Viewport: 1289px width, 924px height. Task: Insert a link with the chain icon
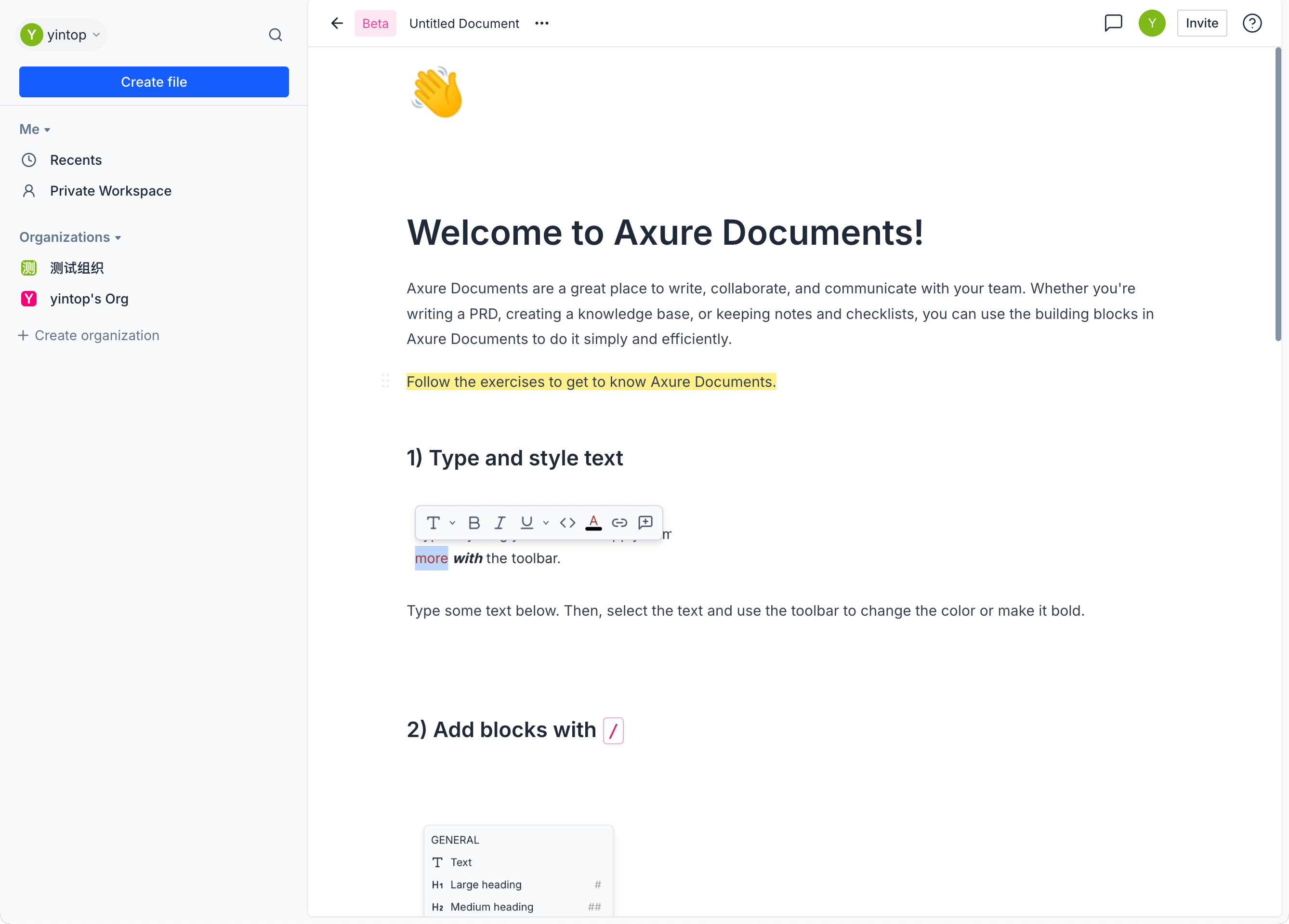pyautogui.click(x=619, y=522)
